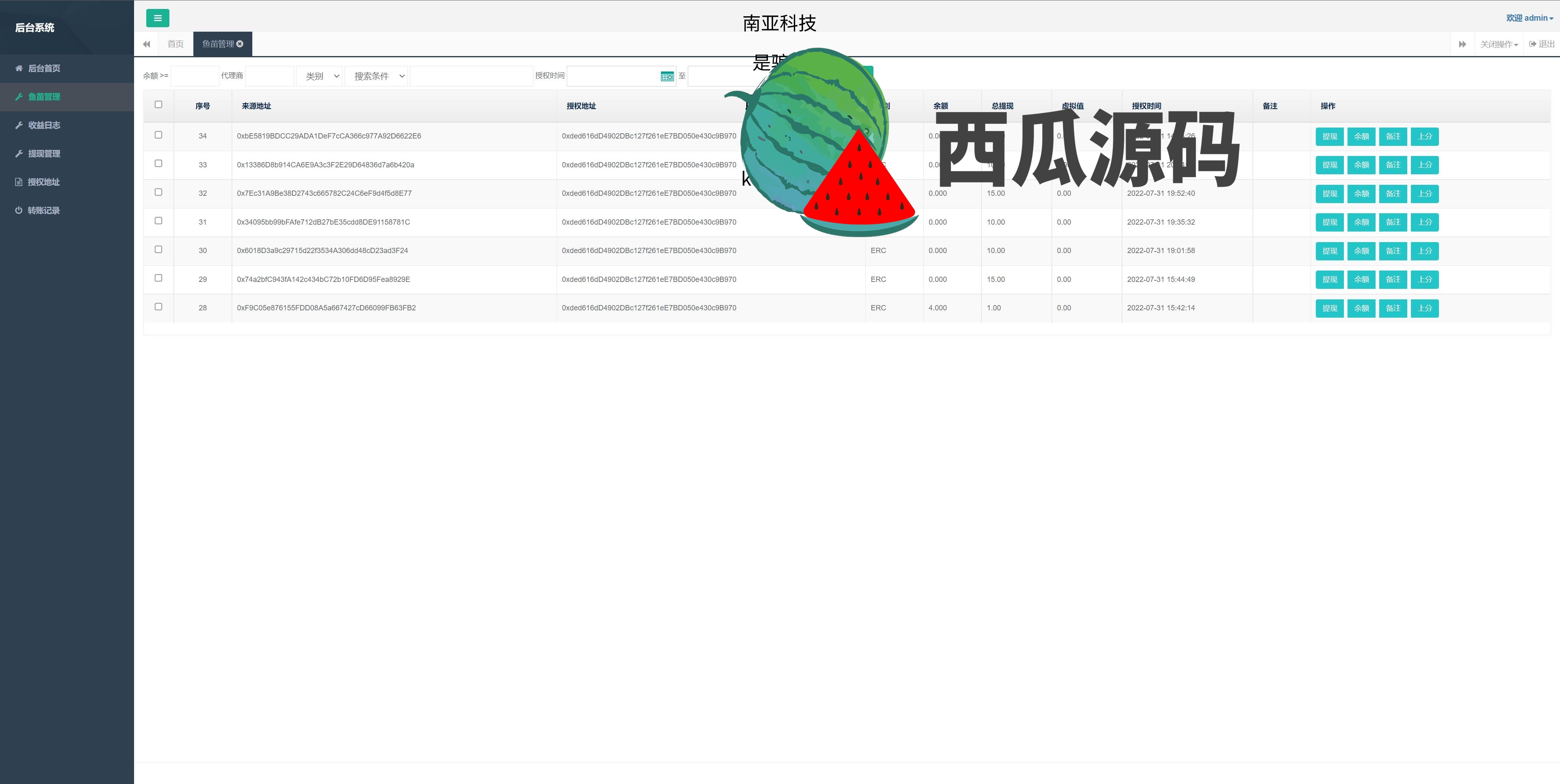Click 提现 button for row 33
The height and width of the screenshot is (784, 1560).
1330,165
